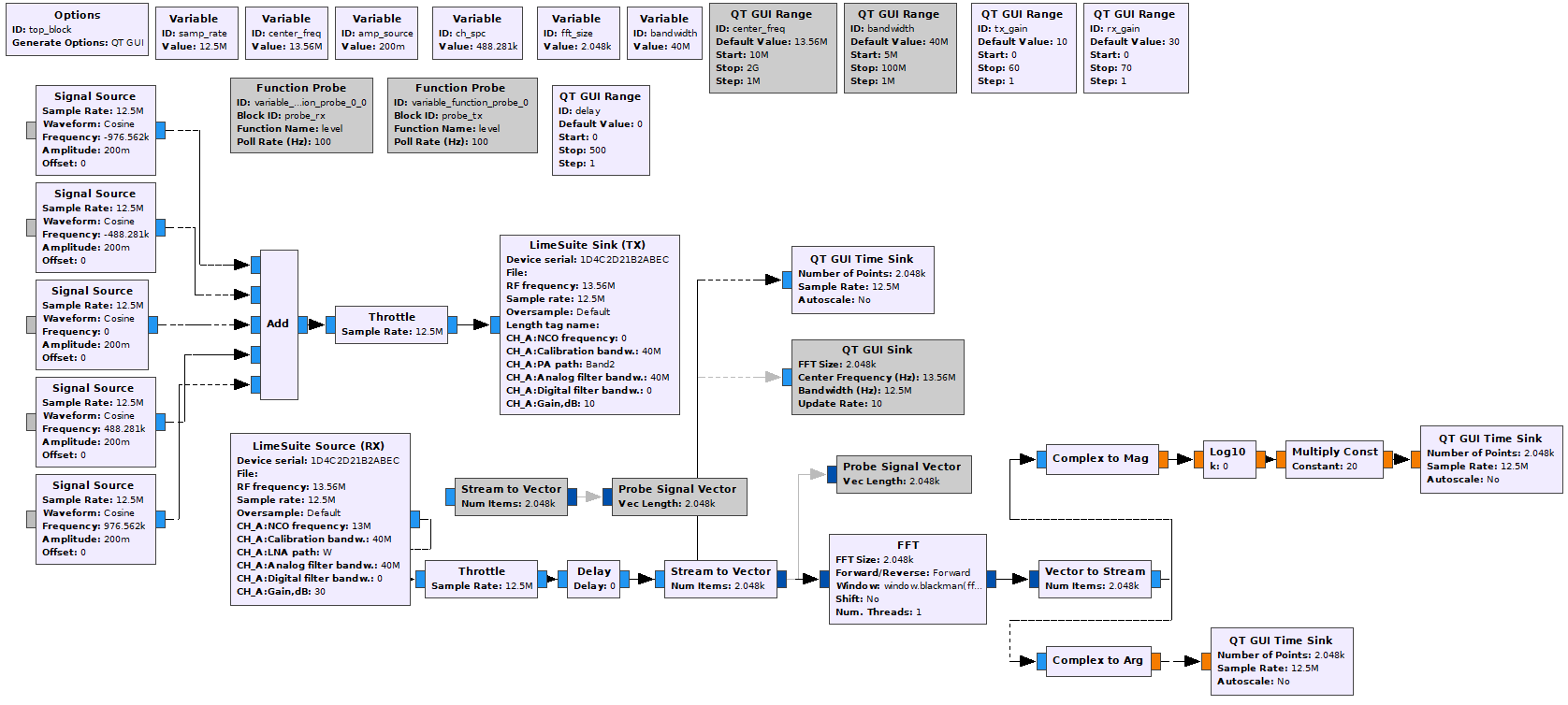
Task: Select QT GUI Time Sink beside LimeSuite Sink
Action: [863, 281]
